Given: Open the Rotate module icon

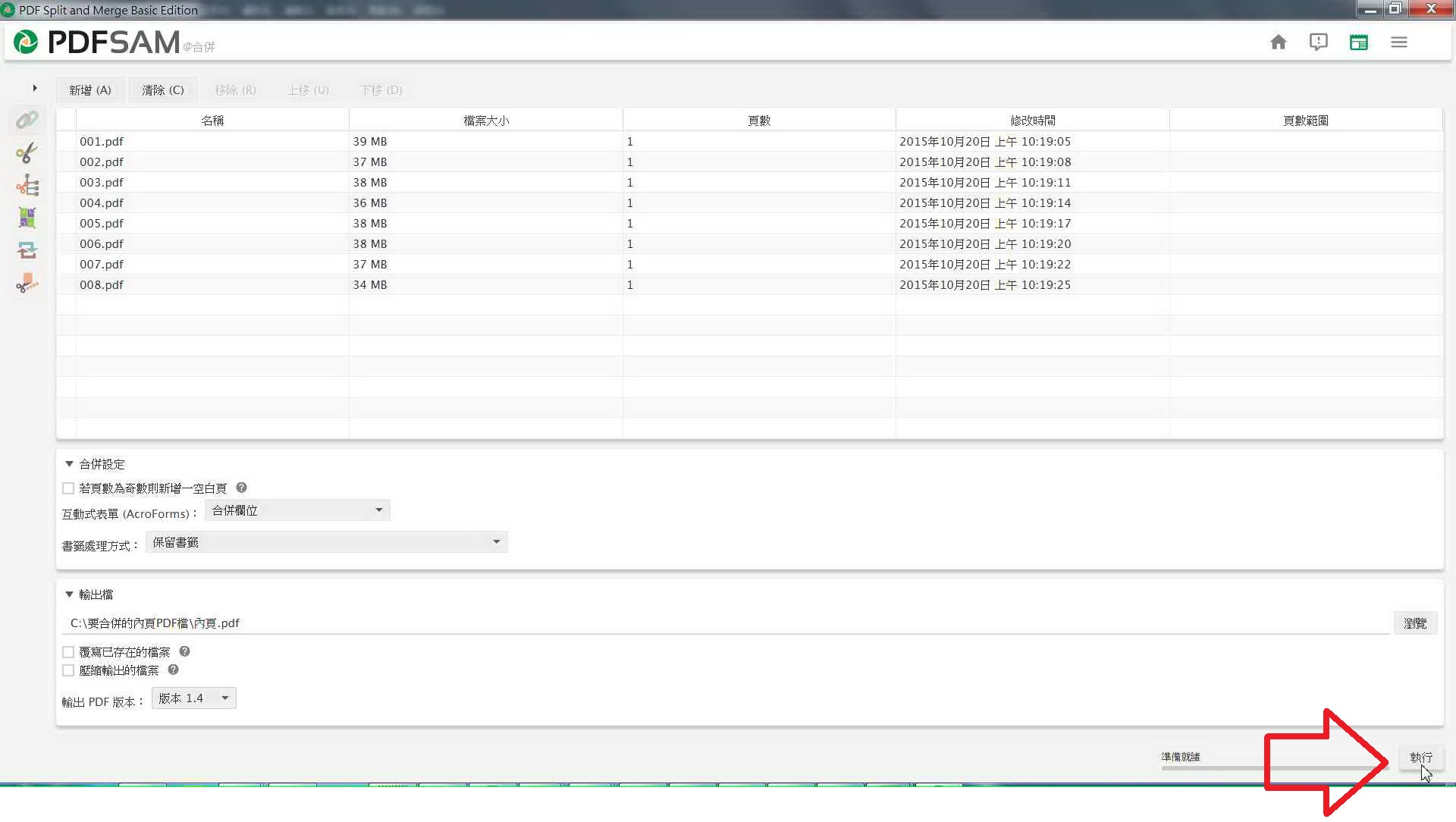Looking at the screenshot, I should coord(27,251).
